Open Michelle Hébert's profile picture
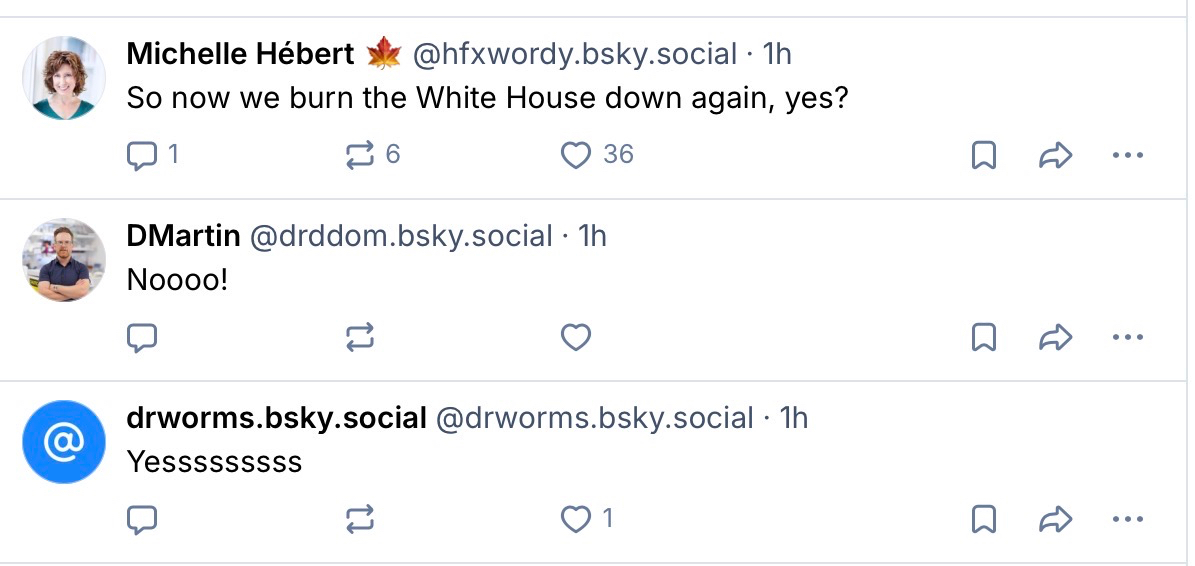 pyautogui.click(x=64, y=78)
